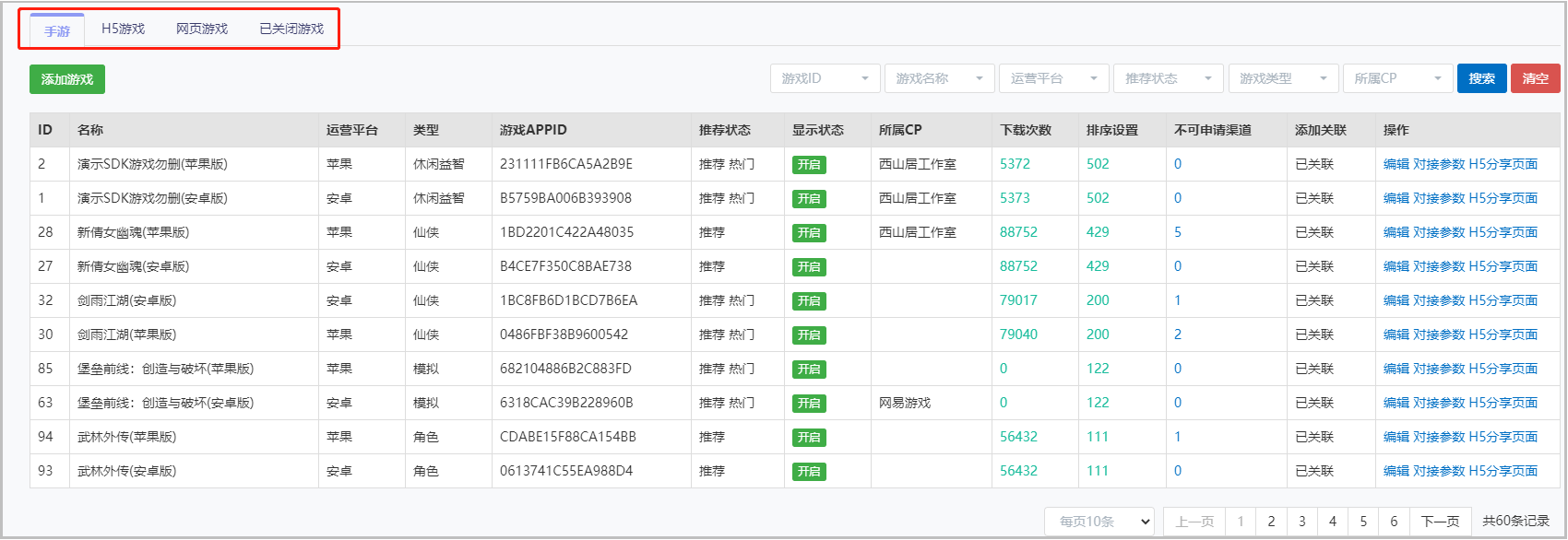The width and height of the screenshot is (1568, 540).
Task: Click 不可申请渠道 value 2 for 剑雨江湖(苹果版)
Action: click(x=1178, y=335)
